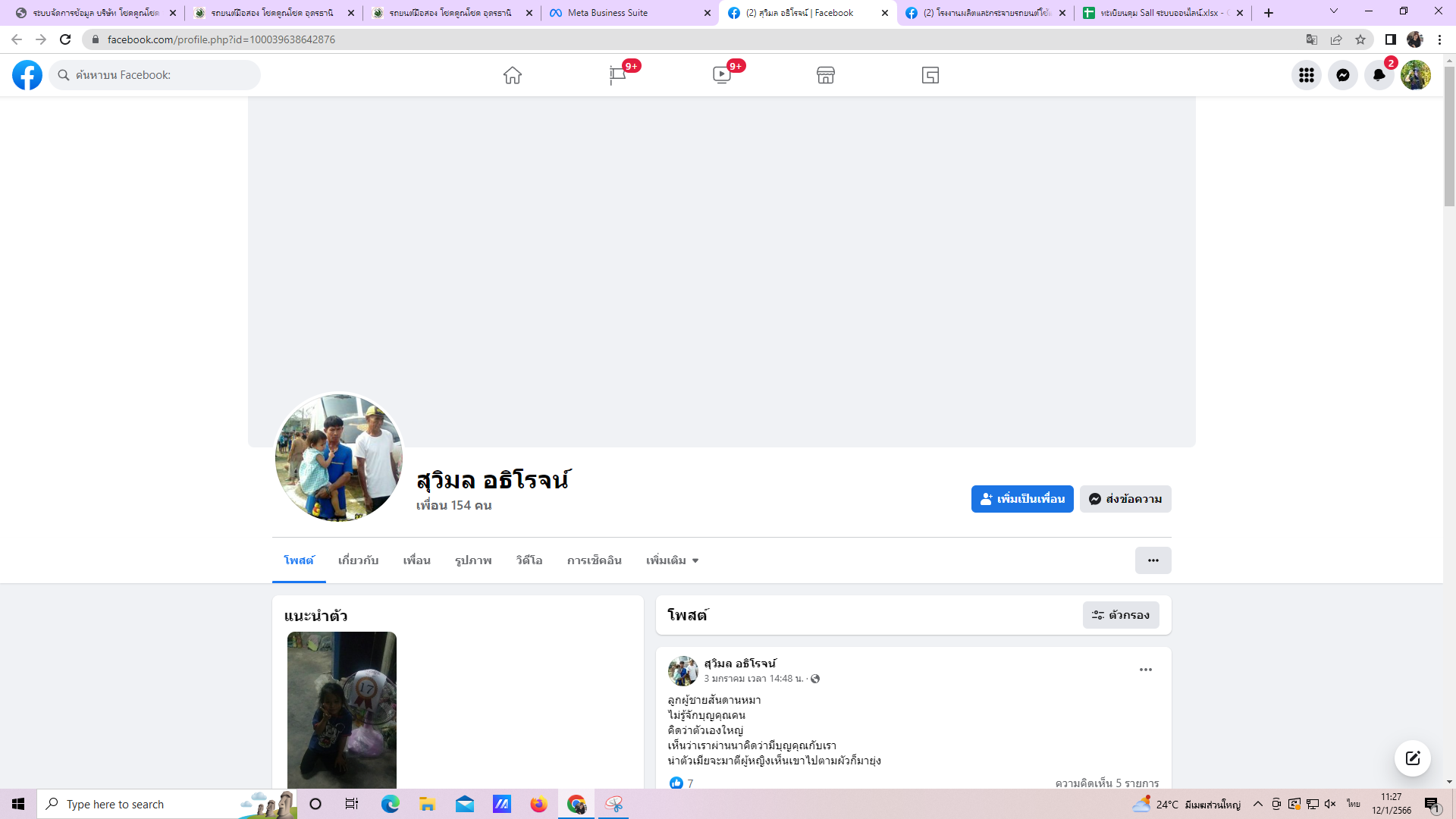Open the ตัวกรอง posts filter
This screenshot has height=819, width=1456.
[x=1121, y=615]
